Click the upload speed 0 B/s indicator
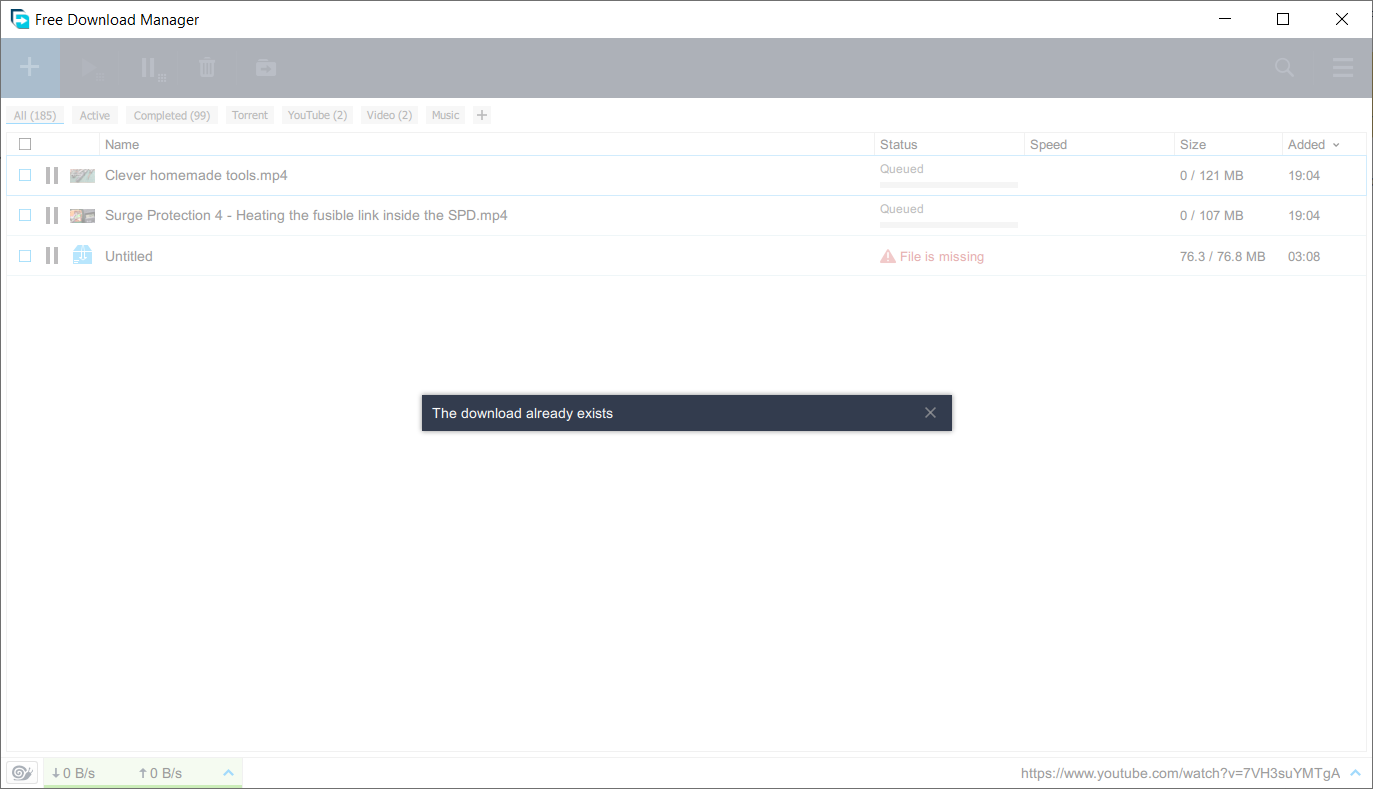 (x=160, y=773)
